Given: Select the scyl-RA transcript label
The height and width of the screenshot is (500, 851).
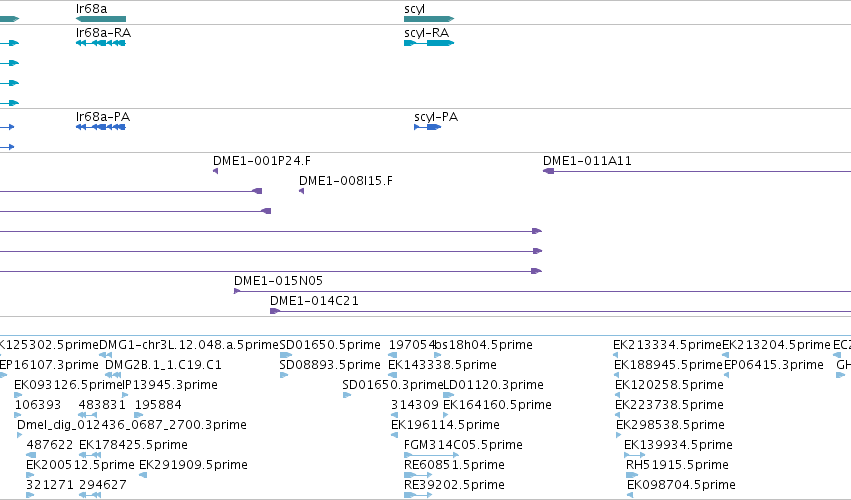Looking at the screenshot, I should (x=427, y=33).
